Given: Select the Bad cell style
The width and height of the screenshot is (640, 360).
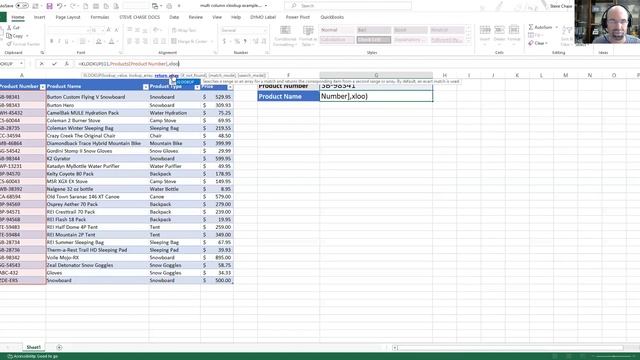Looking at the screenshot, I should (373, 30).
